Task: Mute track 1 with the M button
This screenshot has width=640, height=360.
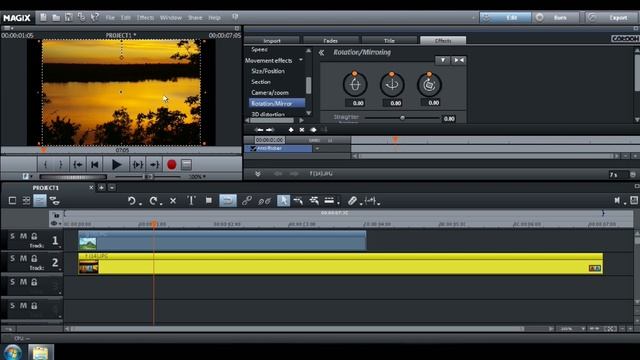Action: [23, 236]
